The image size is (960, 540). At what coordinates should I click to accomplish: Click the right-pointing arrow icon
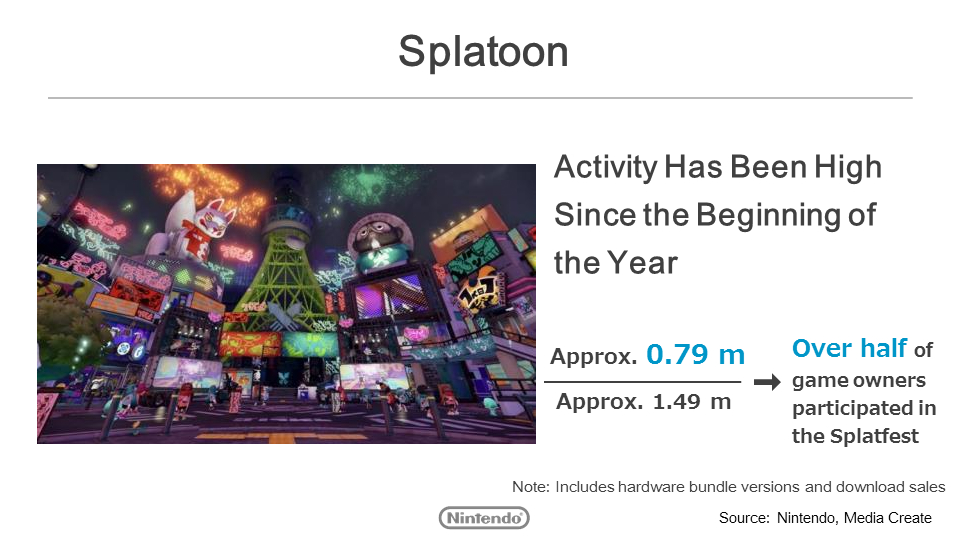[766, 382]
